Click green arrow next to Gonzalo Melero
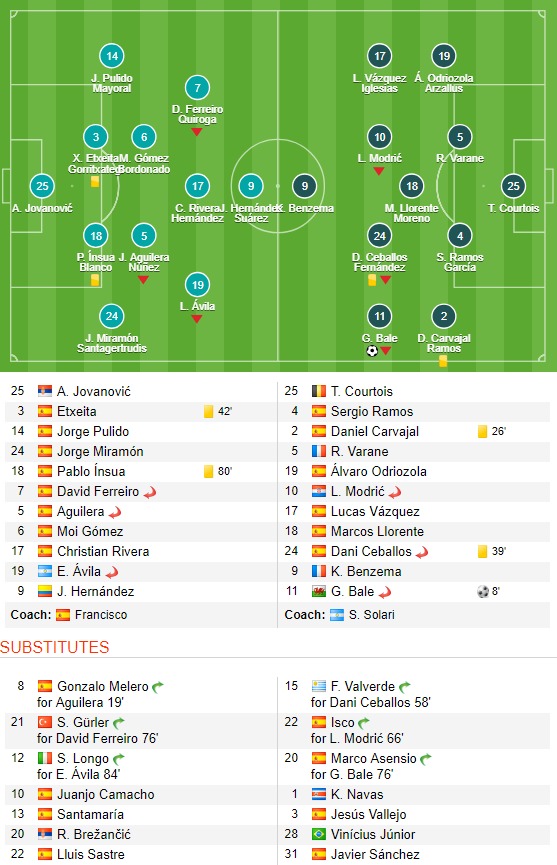Viewport: 557px width, 865px height. (158, 687)
